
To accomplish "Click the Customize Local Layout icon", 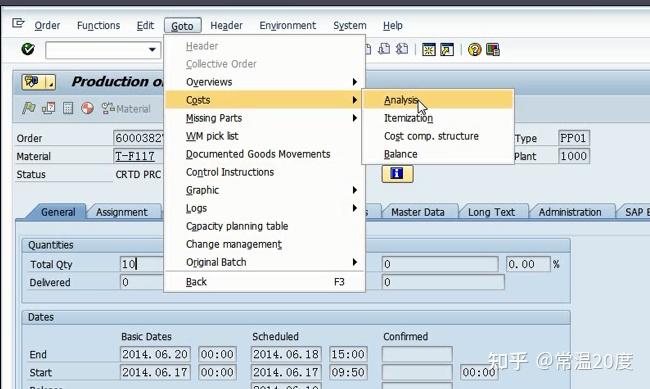I will point(493,50).
